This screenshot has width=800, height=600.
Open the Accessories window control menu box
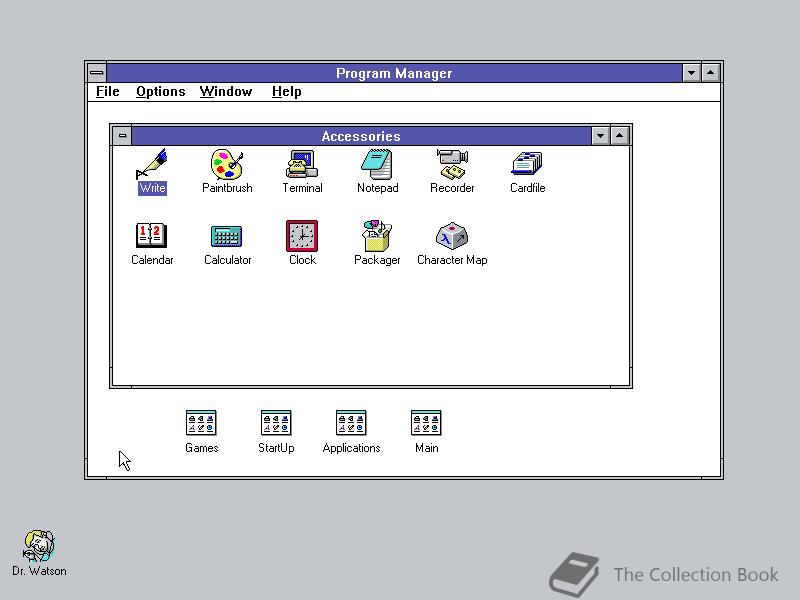pos(122,136)
